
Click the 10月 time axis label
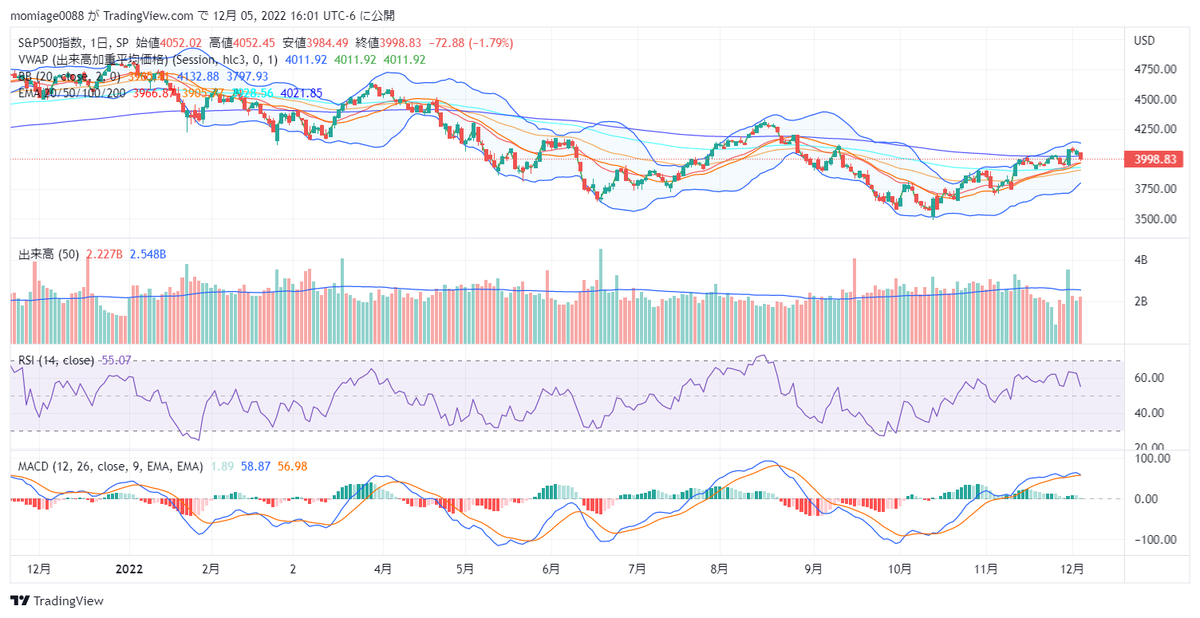pos(899,569)
